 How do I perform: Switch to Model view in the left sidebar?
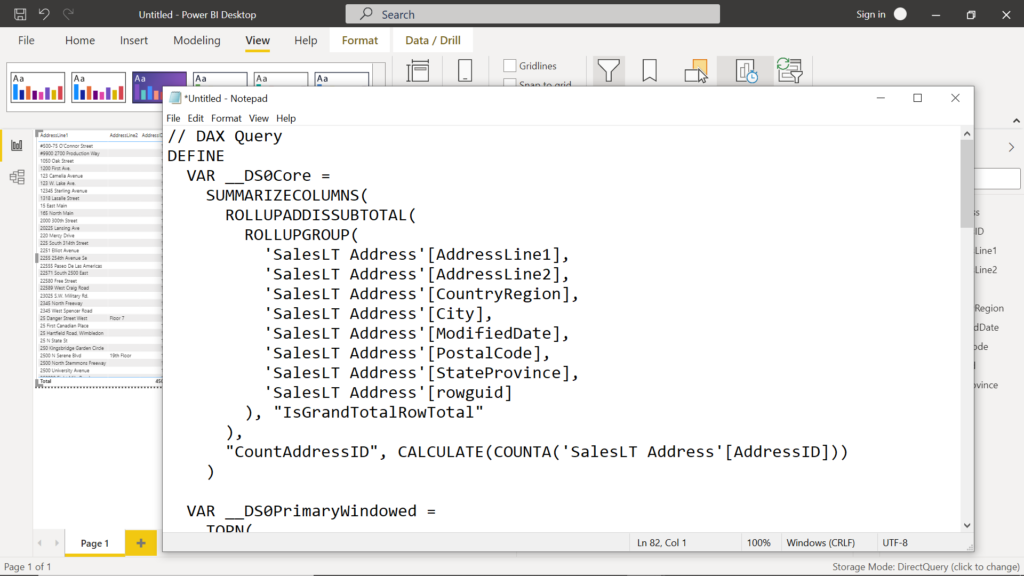[x=17, y=176]
